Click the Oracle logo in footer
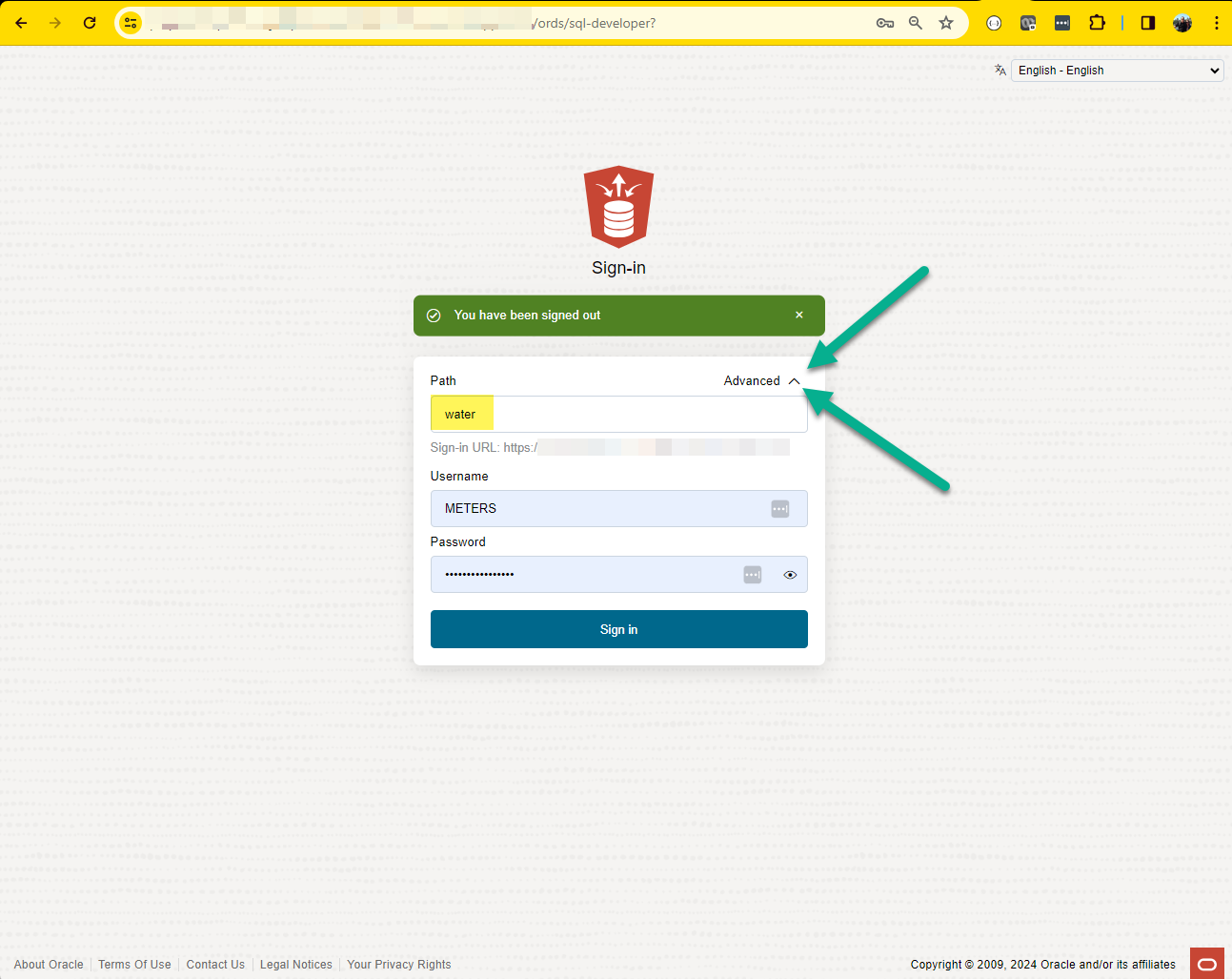1232x979 pixels. (1207, 964)
